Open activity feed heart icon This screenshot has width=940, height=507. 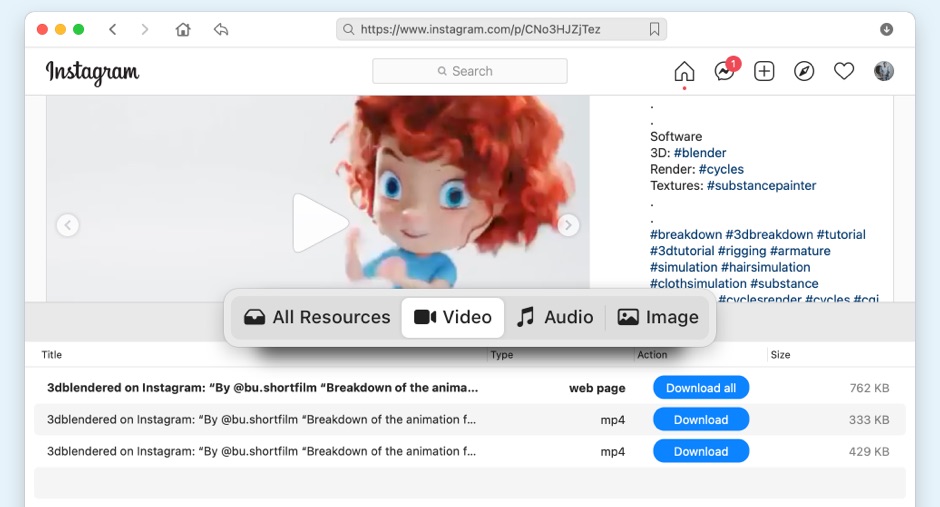[x=843, y=71]
